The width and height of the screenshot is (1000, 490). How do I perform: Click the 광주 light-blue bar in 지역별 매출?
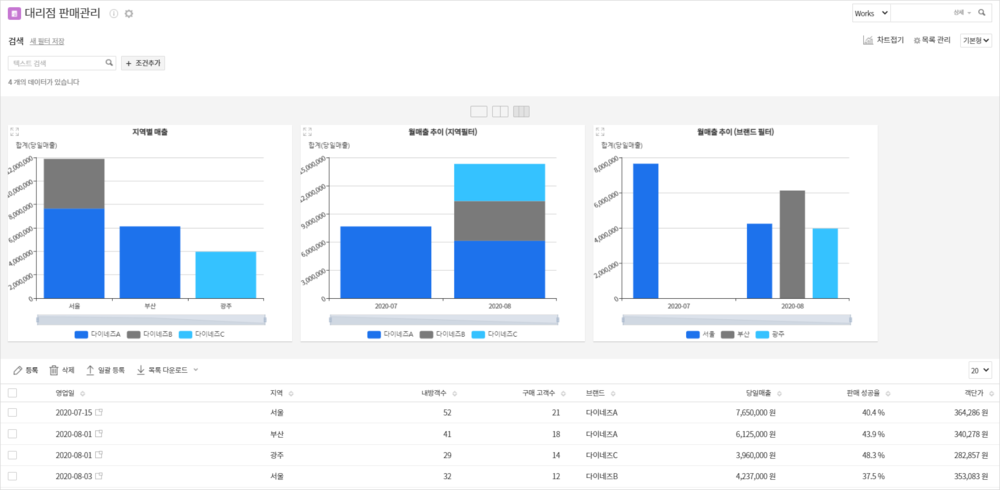click(x=225, y=275)
